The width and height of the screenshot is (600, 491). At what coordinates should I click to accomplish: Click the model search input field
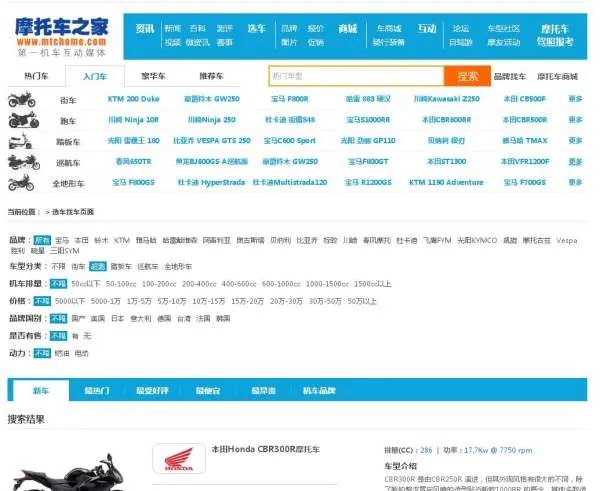356,76
